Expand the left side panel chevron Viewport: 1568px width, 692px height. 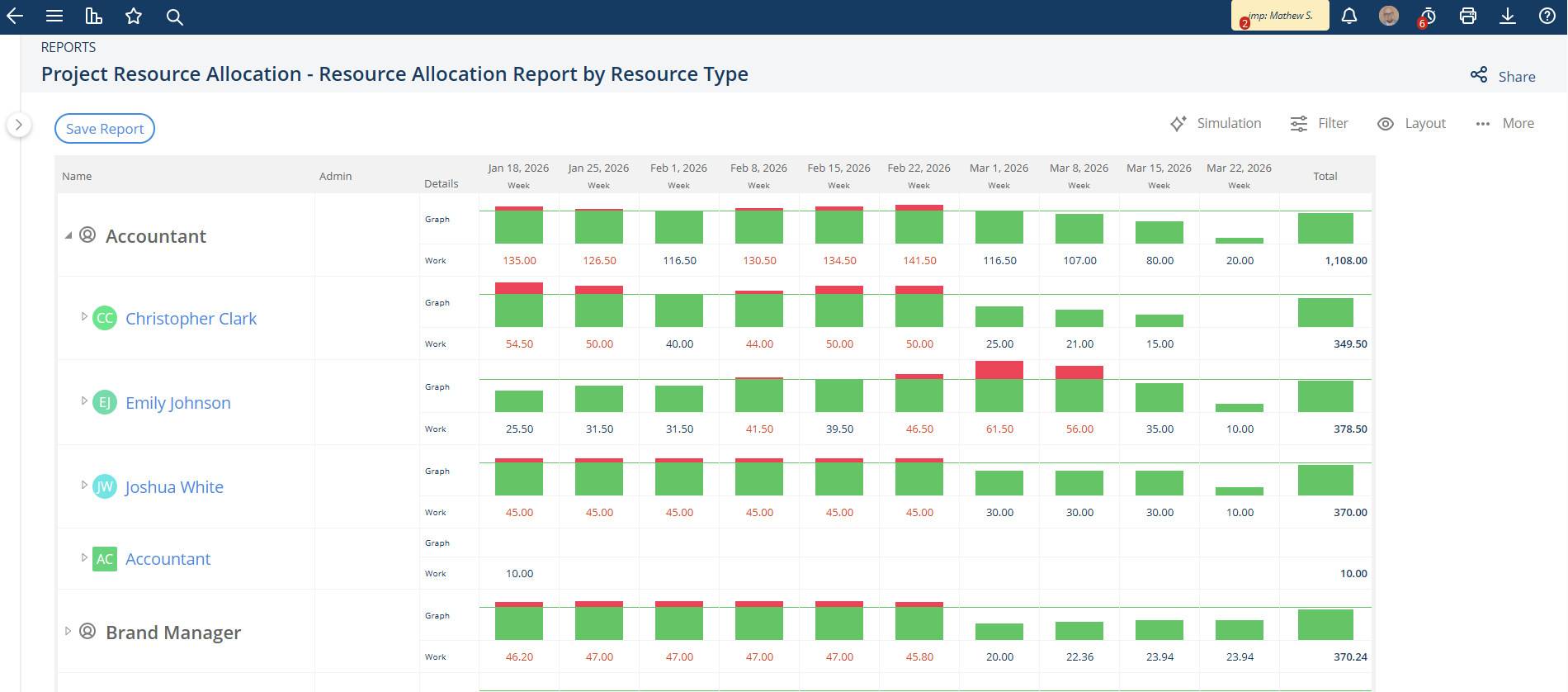[x=18, y=125]
